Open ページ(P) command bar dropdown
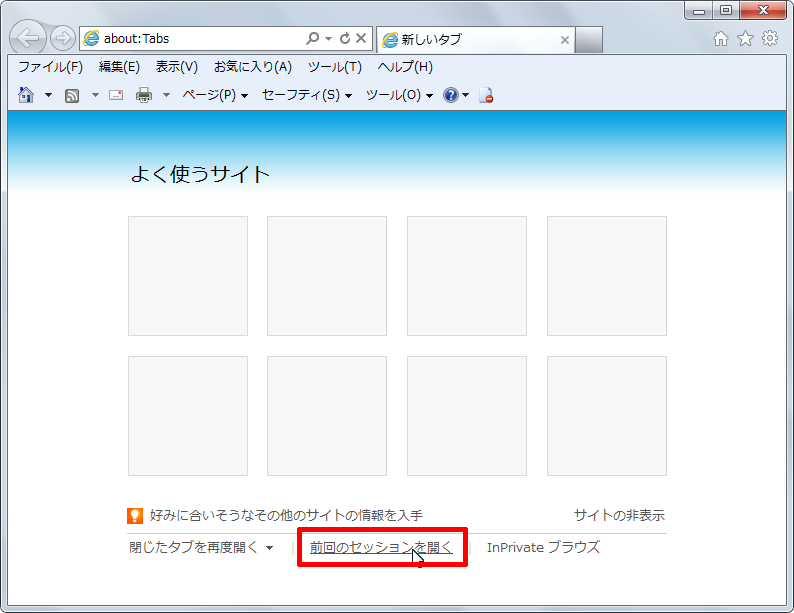 (x=215, y=95)
